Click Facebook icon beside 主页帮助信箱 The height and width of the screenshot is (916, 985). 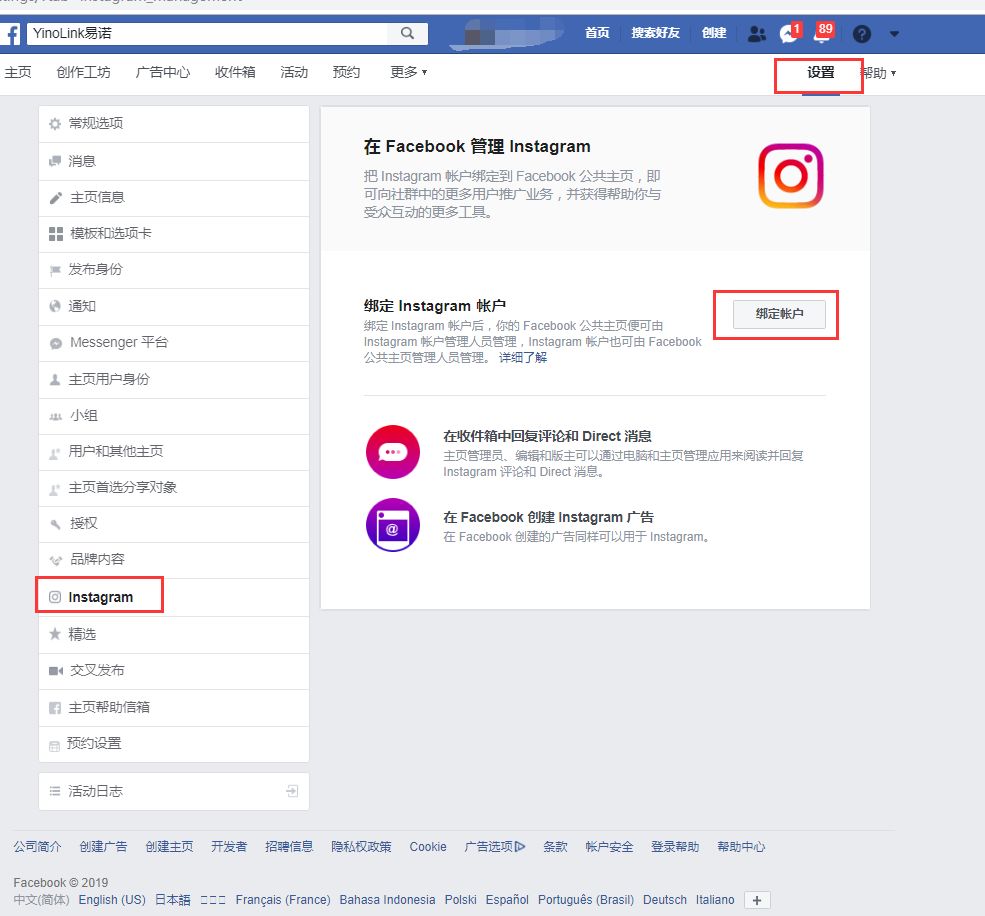tap(55, 708)
